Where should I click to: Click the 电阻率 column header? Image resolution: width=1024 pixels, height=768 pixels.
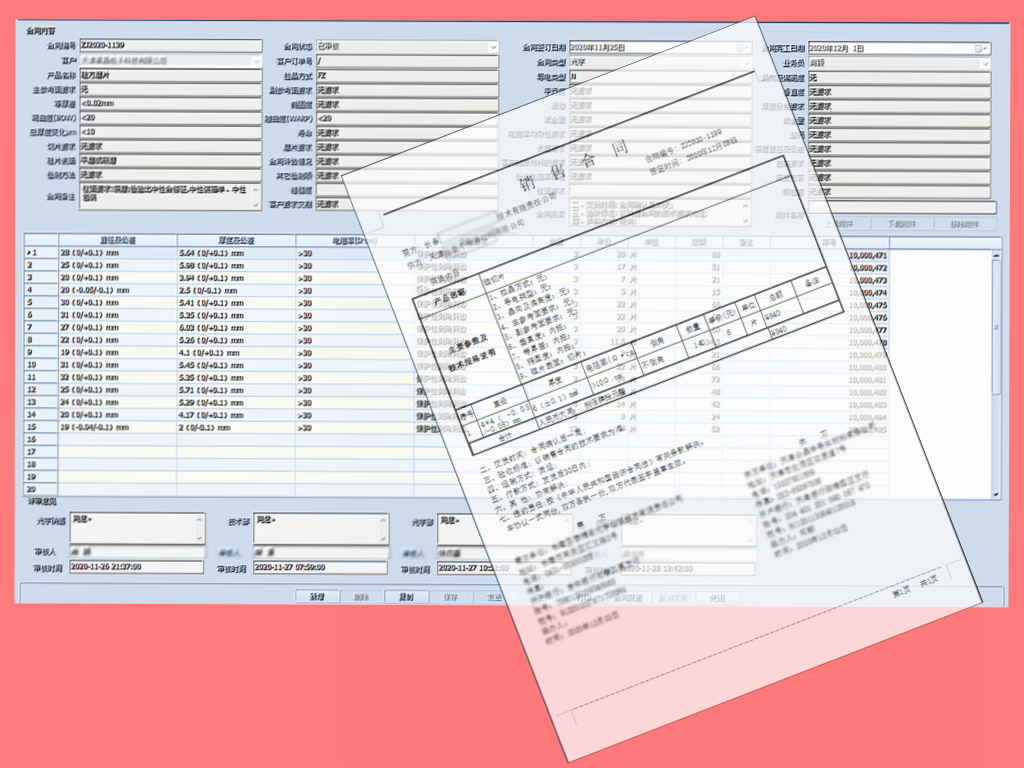(x=355, y=240)
